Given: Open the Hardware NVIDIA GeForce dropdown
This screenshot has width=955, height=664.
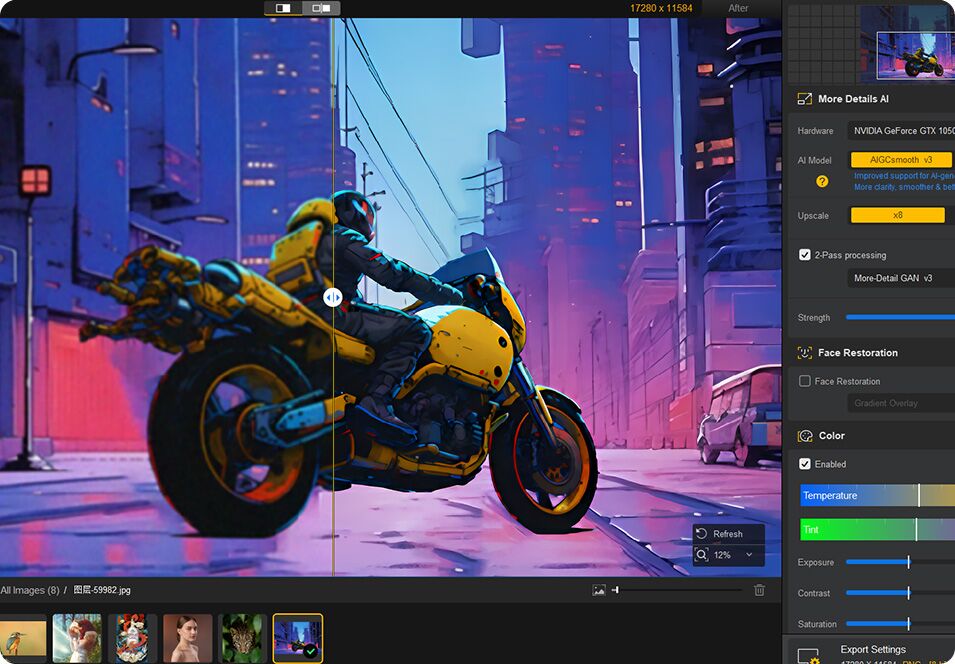Looking at the screenshot, I should tap(901, 131).
